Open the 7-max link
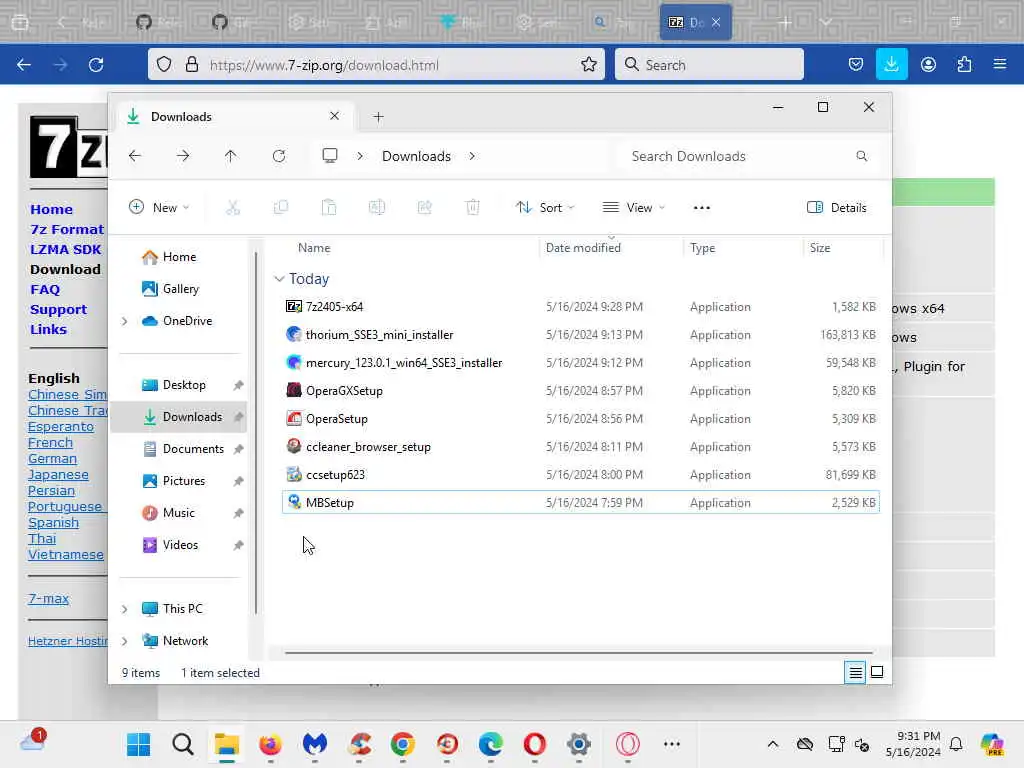 pos(48,598)
